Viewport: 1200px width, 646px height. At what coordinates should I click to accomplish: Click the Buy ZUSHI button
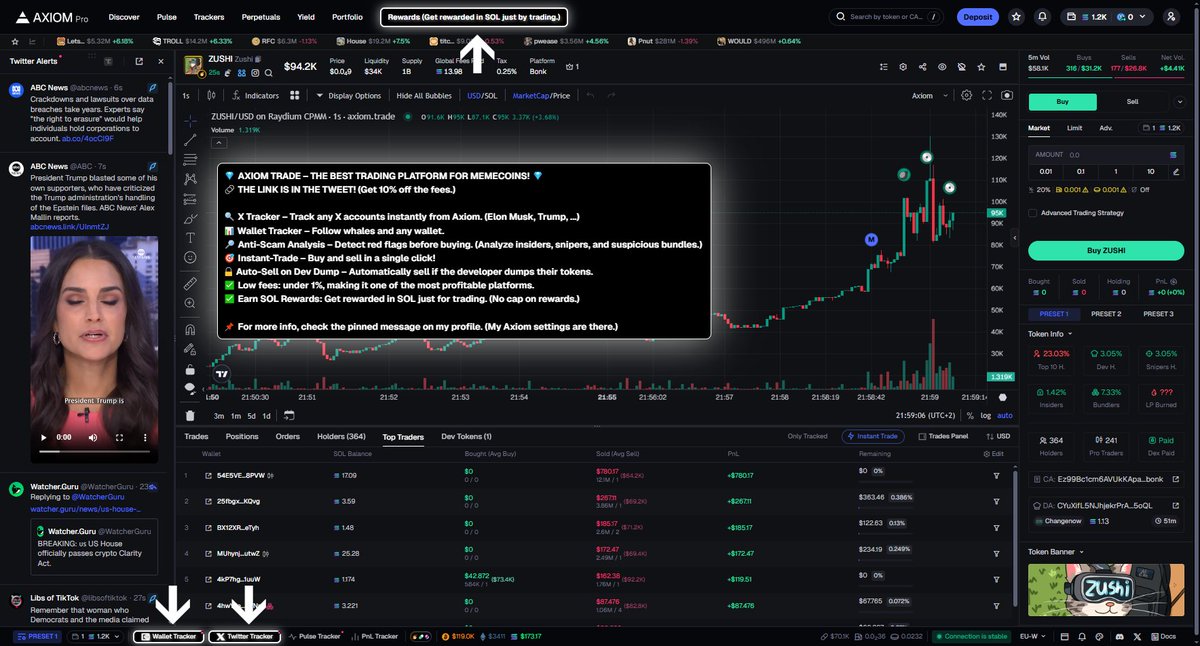1104,250
